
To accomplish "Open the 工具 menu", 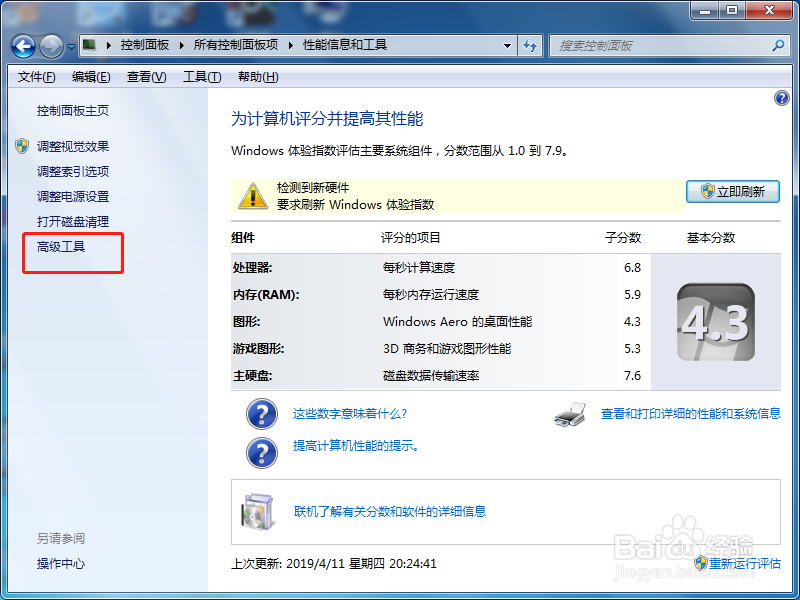I will pos(201,76).
